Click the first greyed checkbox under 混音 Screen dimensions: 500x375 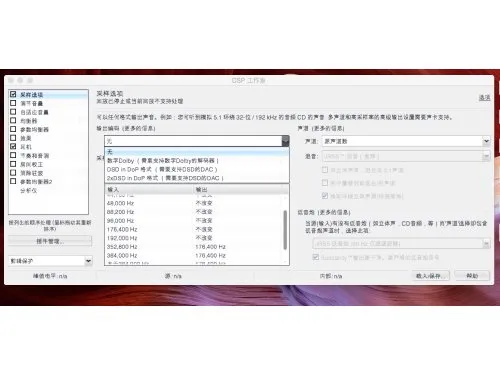325,170
